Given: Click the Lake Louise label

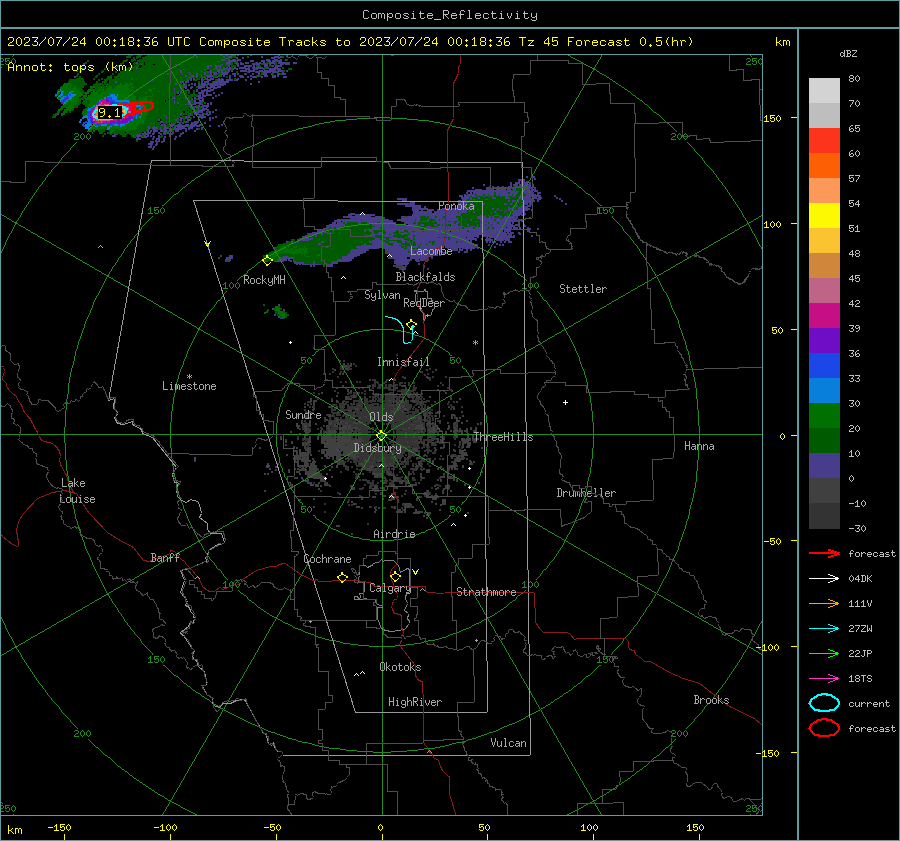Looking at the screenshot, I should point(77,491).
